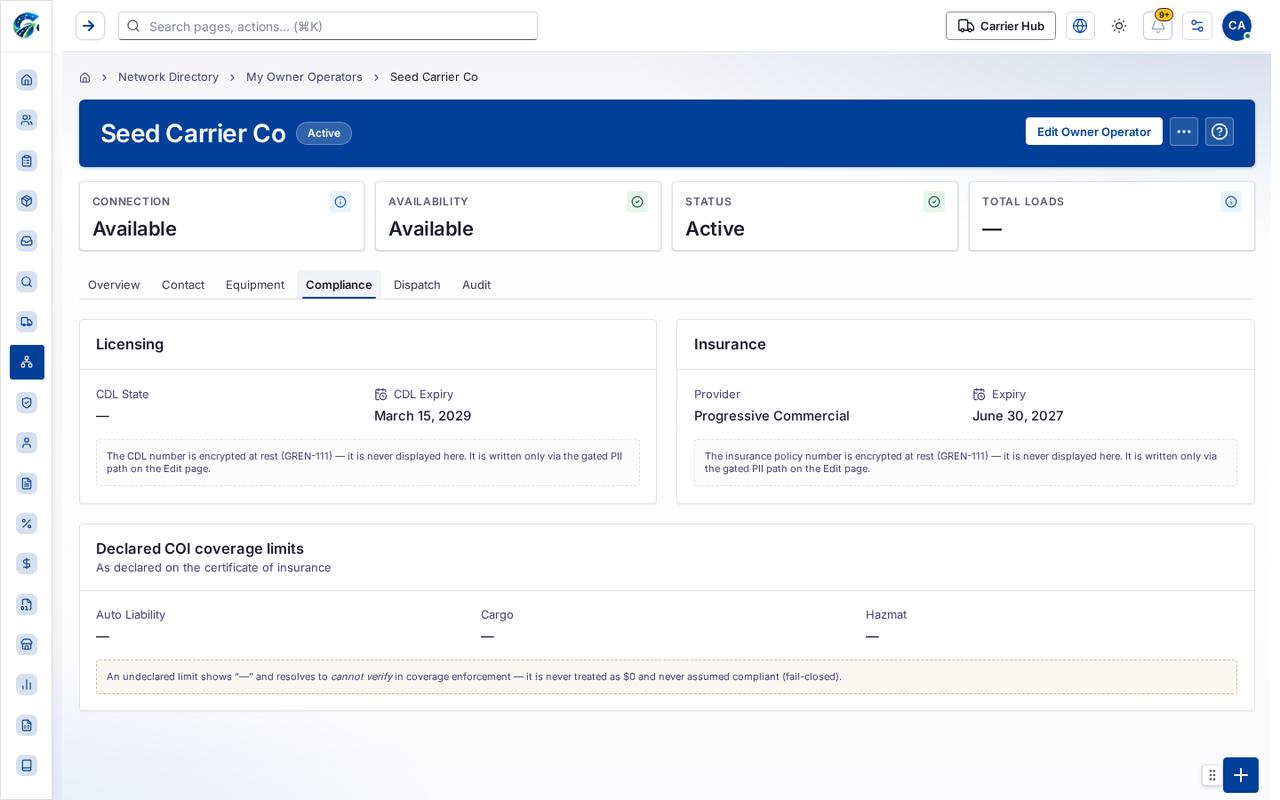
Task: Open the inbox tray icon in sidebar
Action: point(27,241)
